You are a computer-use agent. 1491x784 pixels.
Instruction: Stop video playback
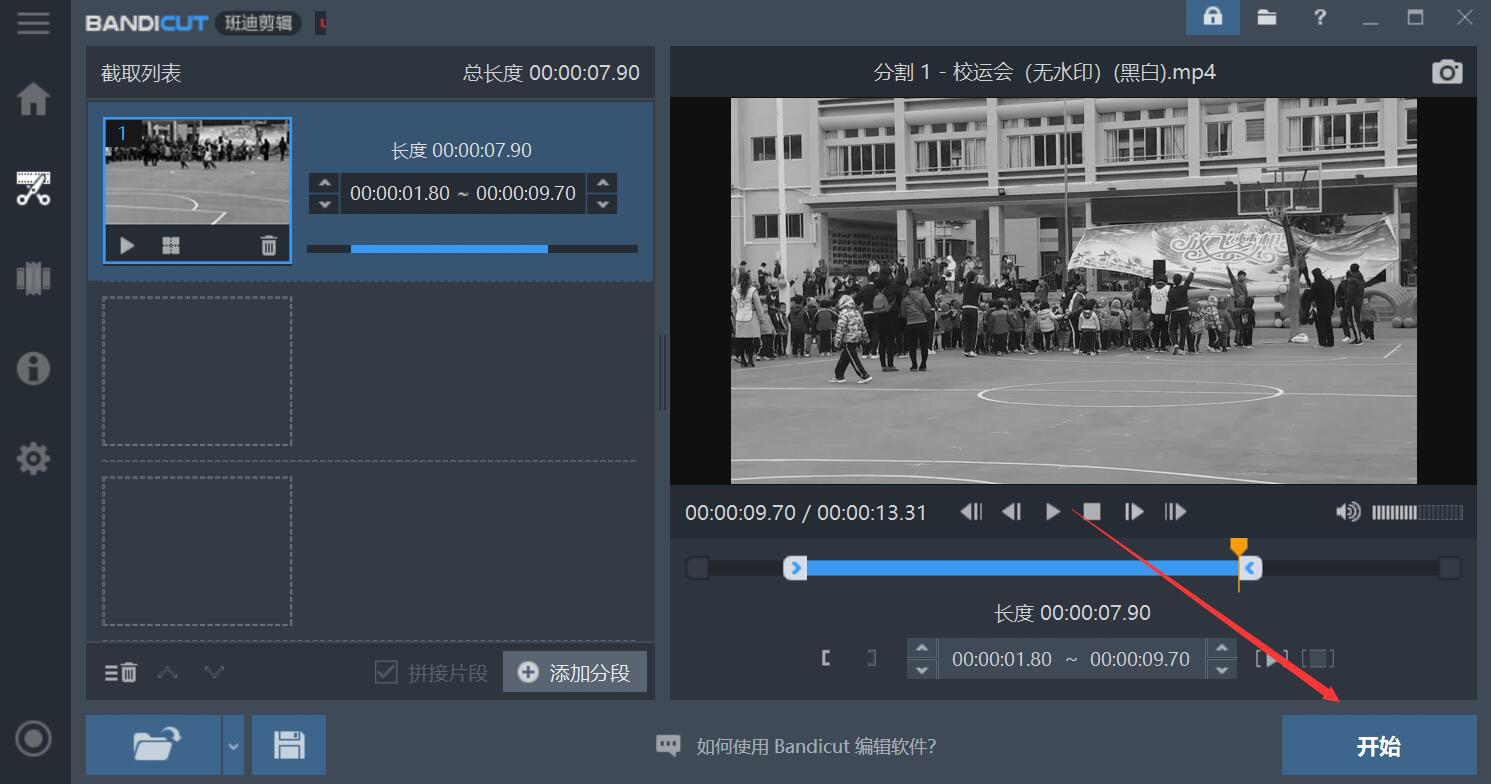(x=1092, y=512)
